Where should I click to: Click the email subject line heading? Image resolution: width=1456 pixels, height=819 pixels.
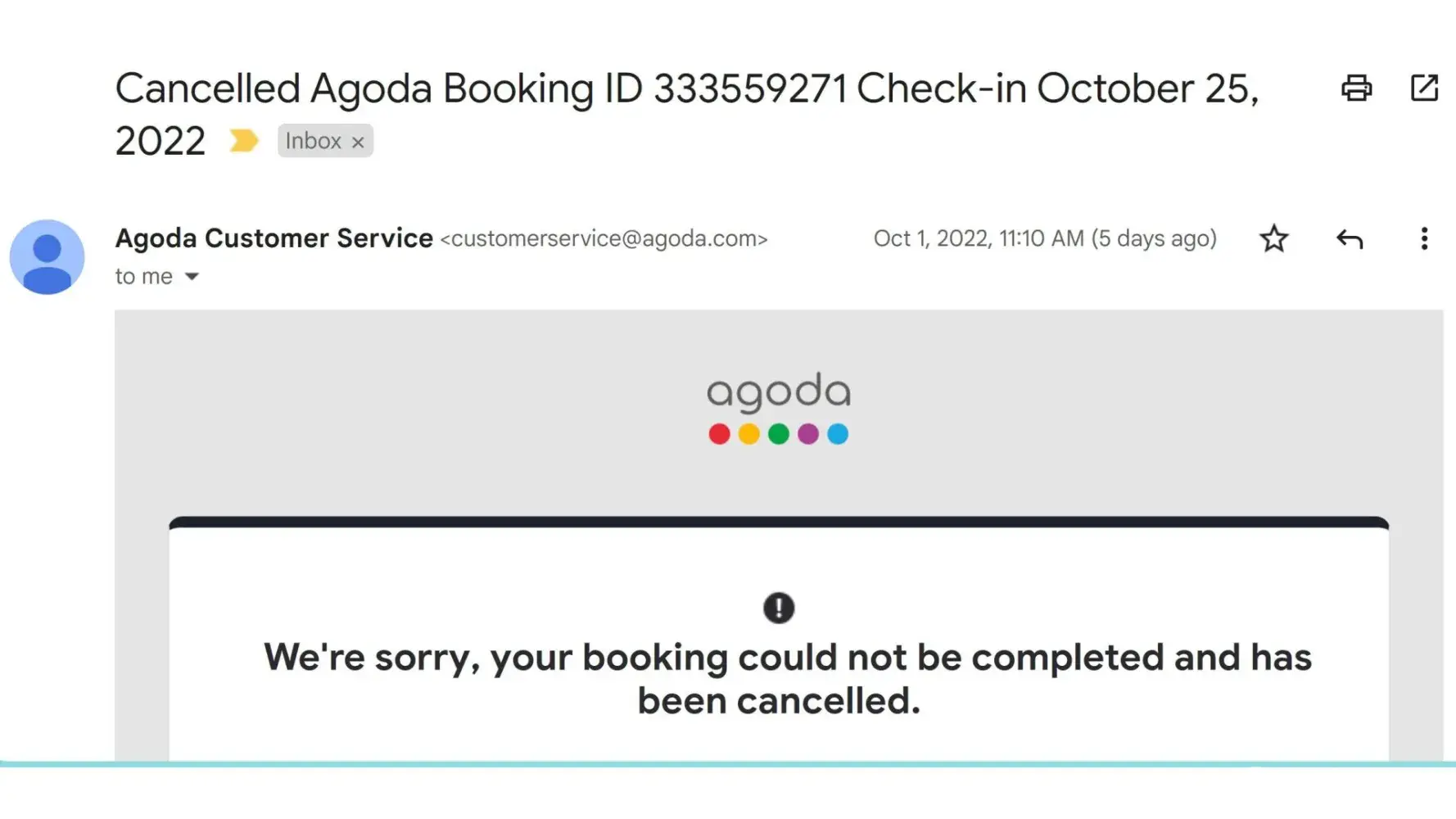coord(686,89)
